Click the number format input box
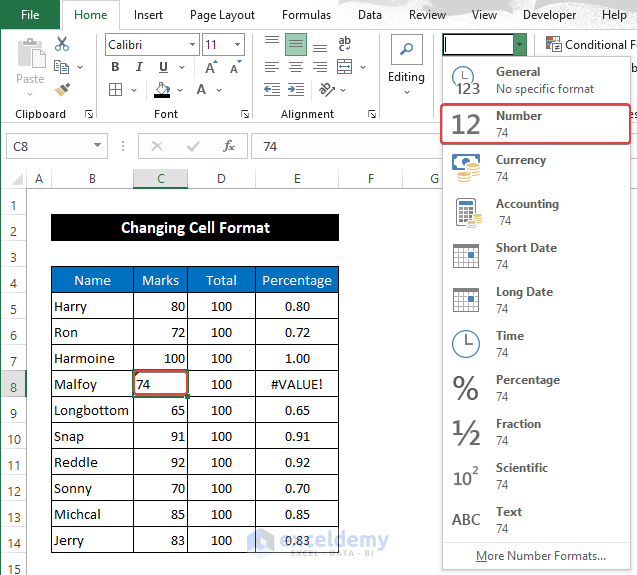 [x=478, y=44]
